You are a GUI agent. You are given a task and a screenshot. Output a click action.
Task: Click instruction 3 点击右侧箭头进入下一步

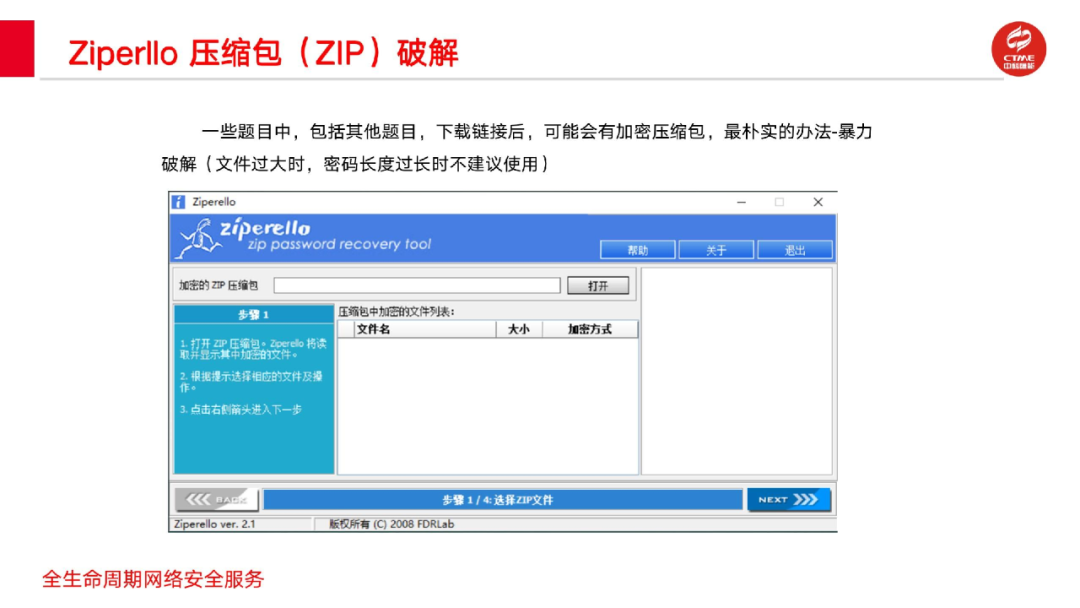(x=241, y=410)
